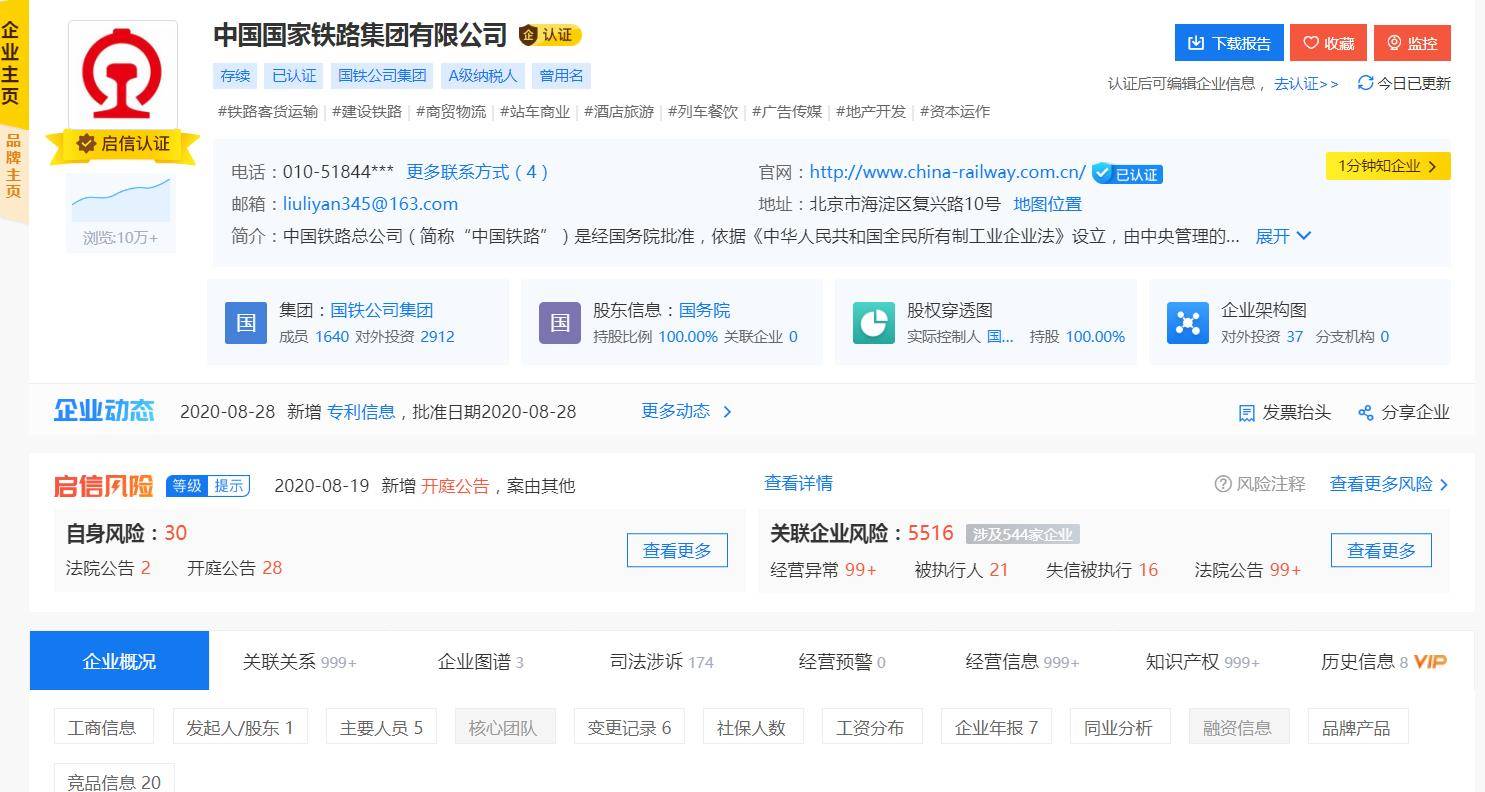Viewport: 1485px width, 792px height.
Task: Click the 企业架构图 structure icon
Action: [1188, 323]
